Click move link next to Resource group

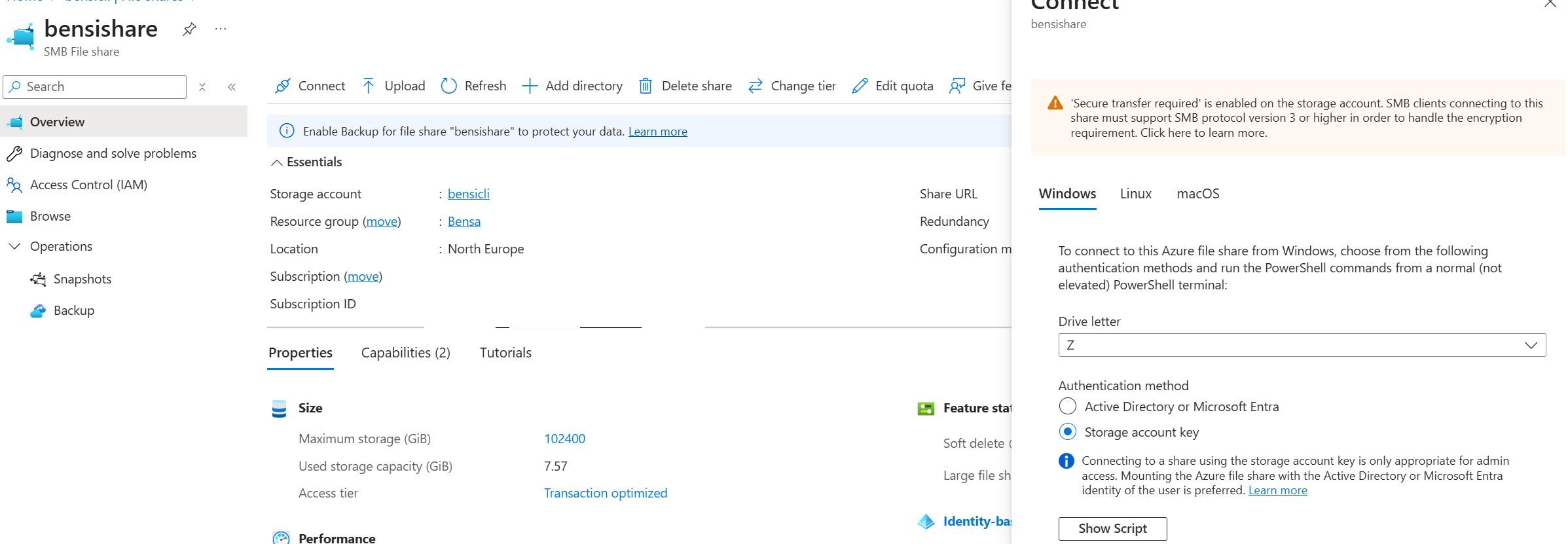[x=382, y=221]
